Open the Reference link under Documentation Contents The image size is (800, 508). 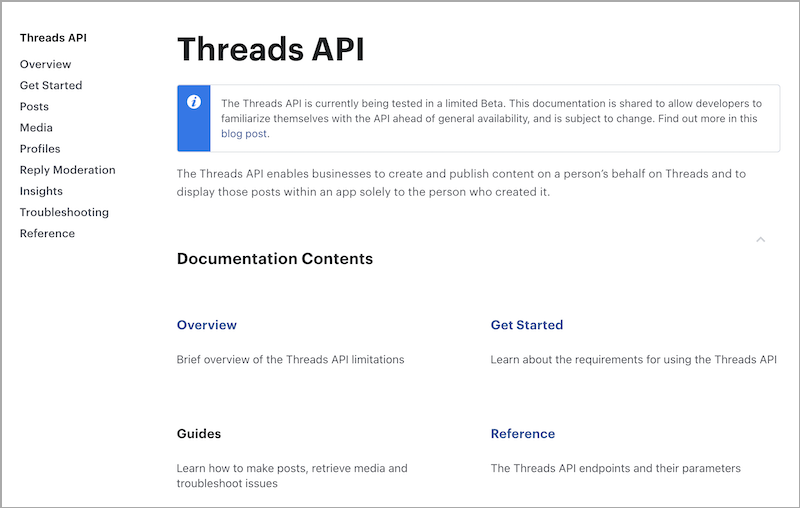[522, 434]
